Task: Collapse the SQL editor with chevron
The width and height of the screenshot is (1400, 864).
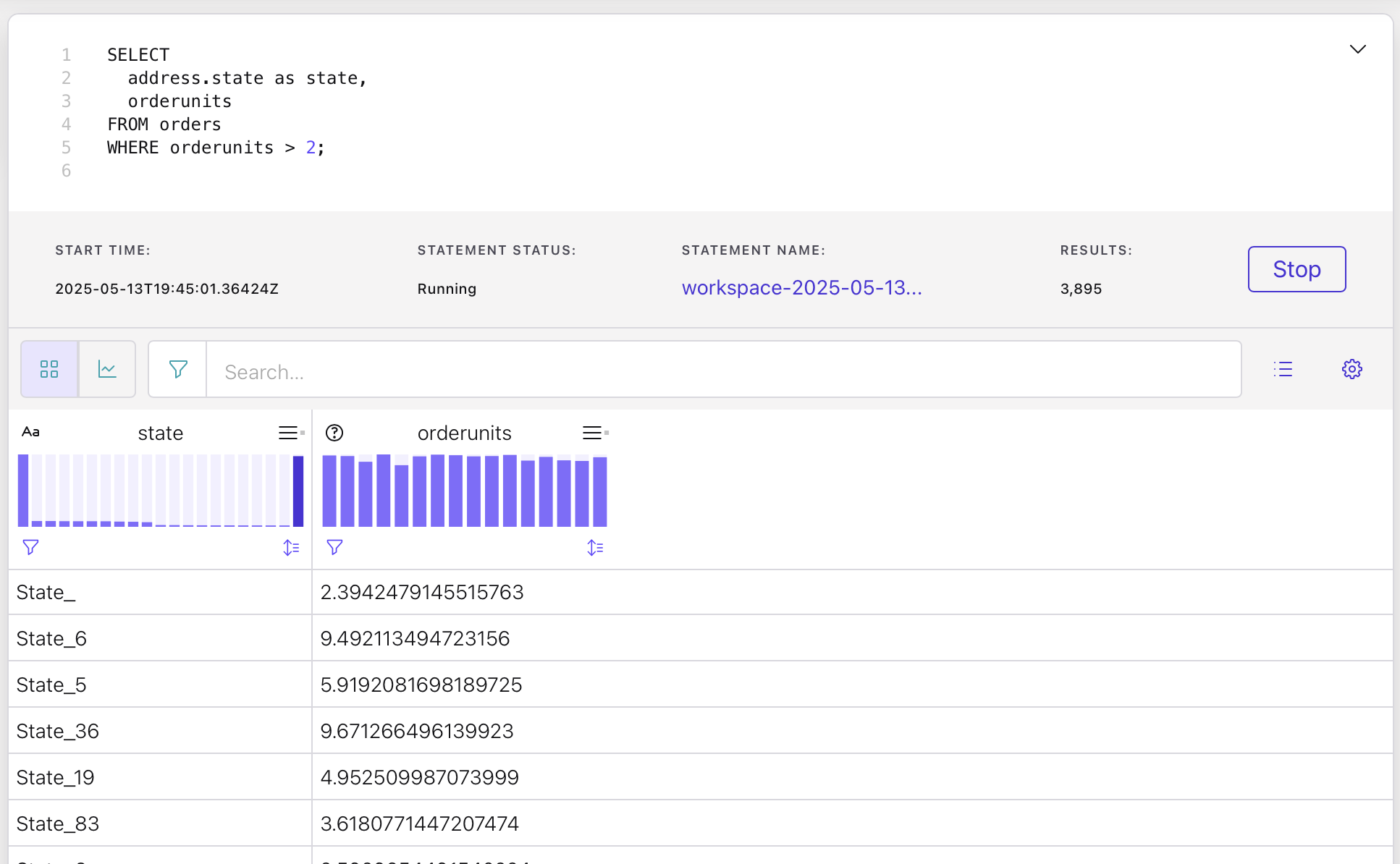Action: [1357, 49]
